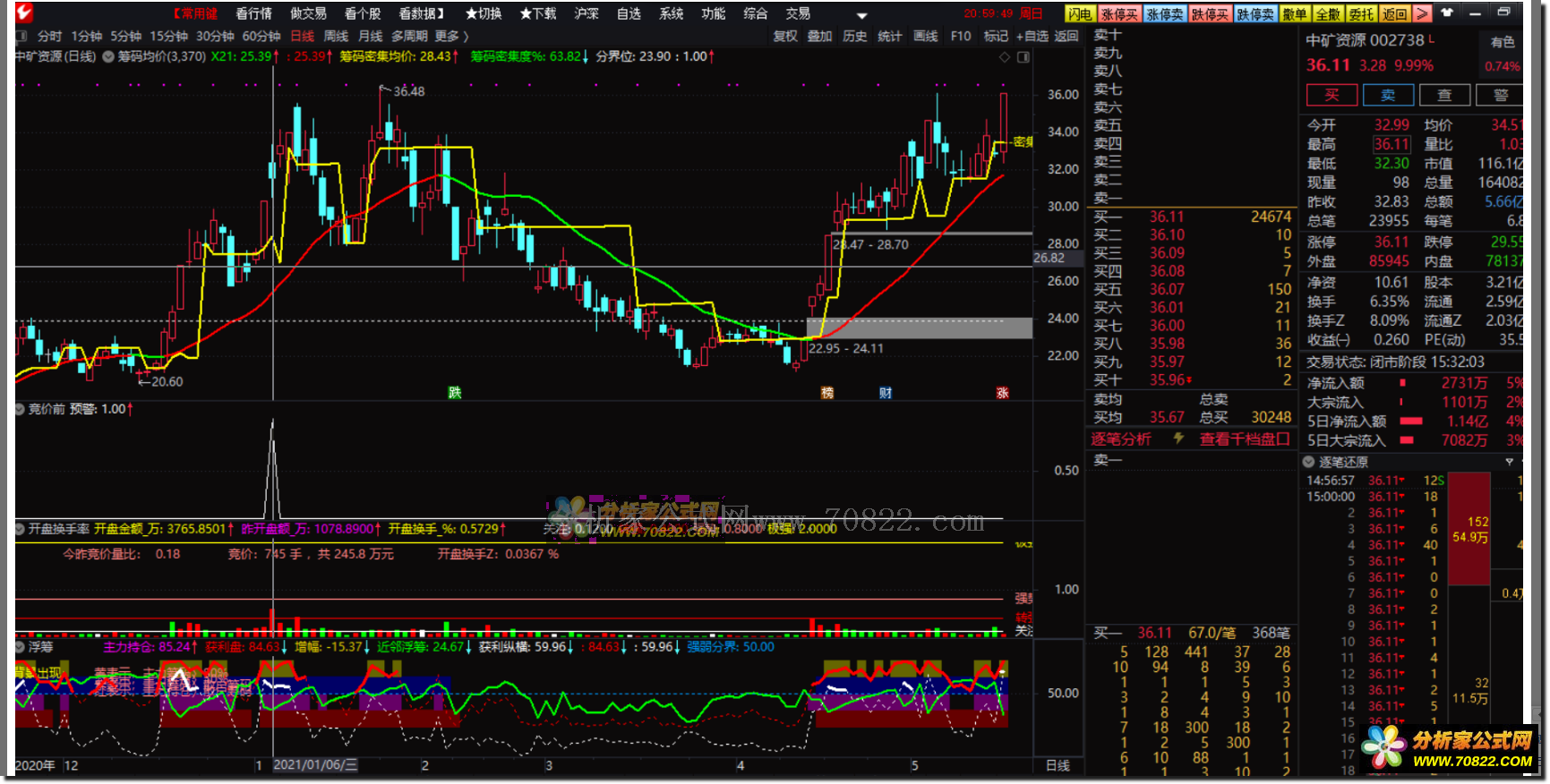Select the 60分钟 period tab
Image resolution: width=1550 pixels, height=784 pixels.
click(262, 37)
